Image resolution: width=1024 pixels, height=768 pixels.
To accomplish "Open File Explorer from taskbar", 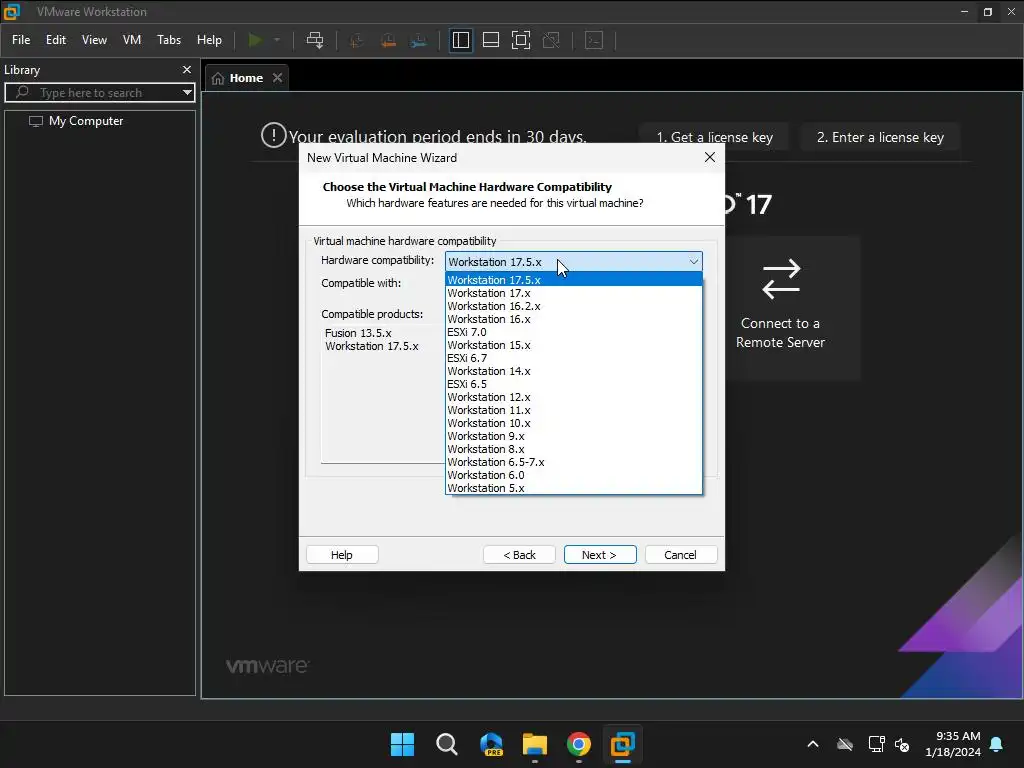I will click(x=535, y=744).
